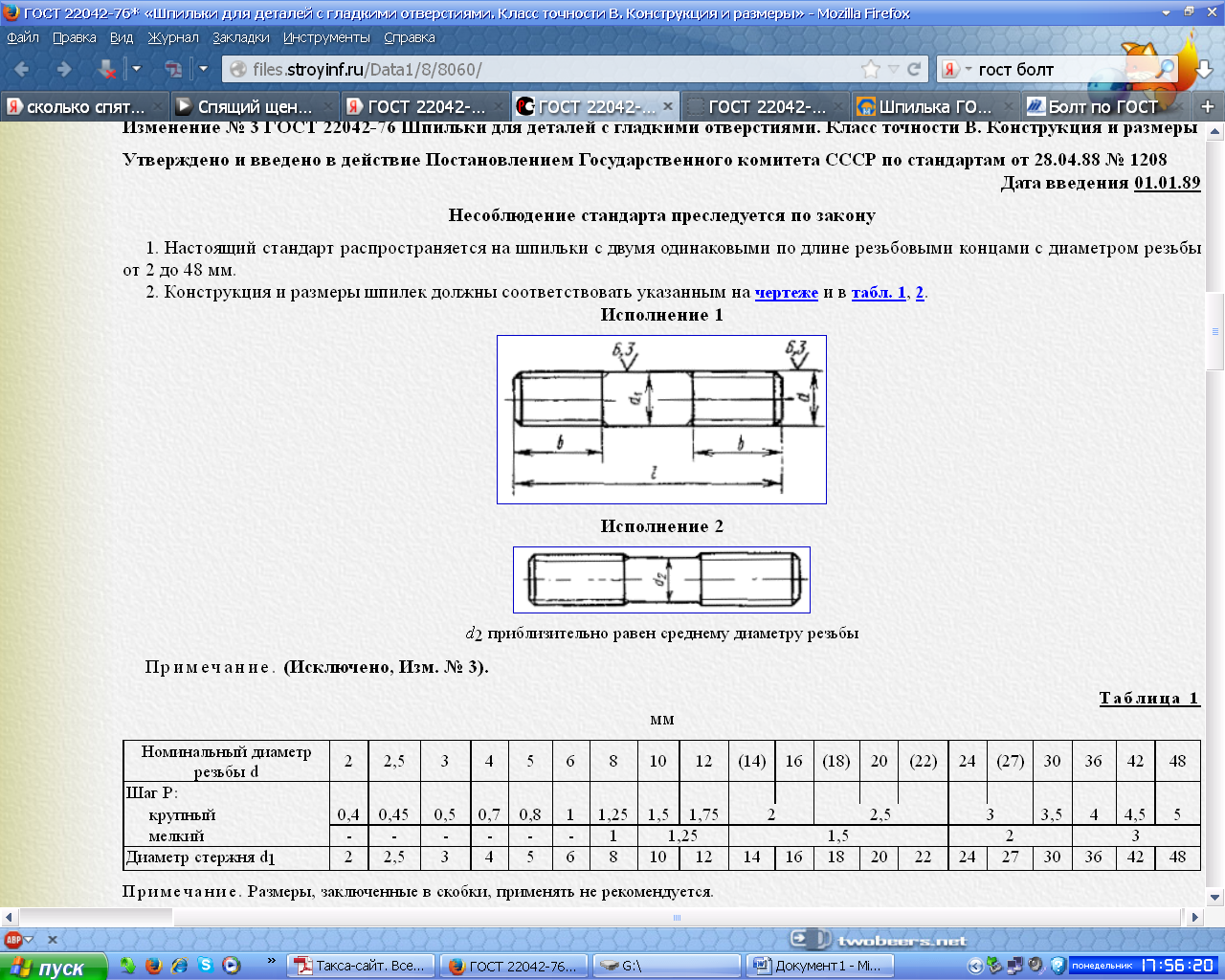Launch Firefox from quick launch bar
This screenshot has height=980, width=1225.
153,966
